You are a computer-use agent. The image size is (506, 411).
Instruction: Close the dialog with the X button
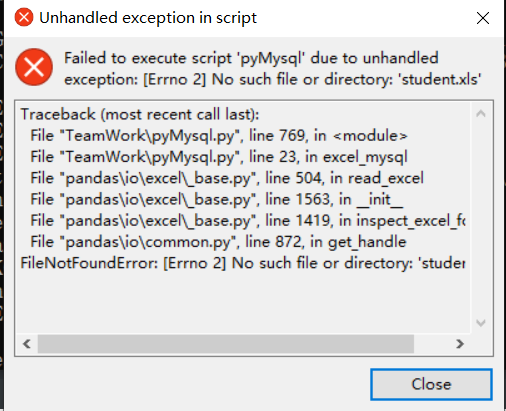click(x=483, y=18)
